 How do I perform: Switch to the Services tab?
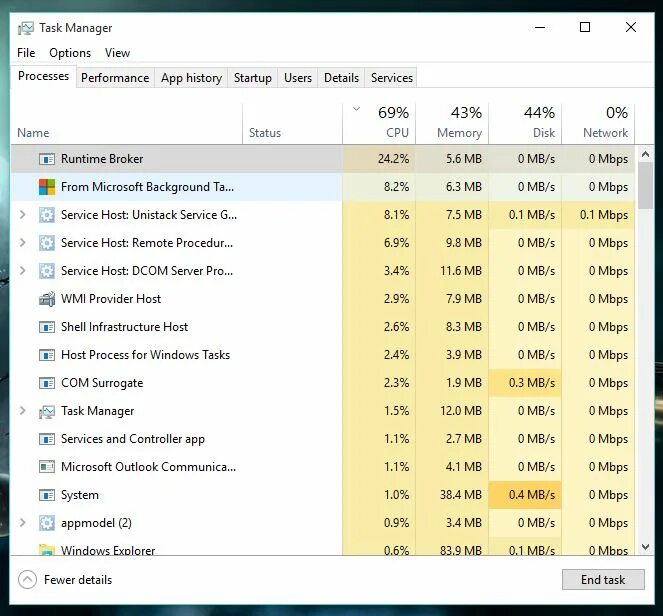[392, 78]
